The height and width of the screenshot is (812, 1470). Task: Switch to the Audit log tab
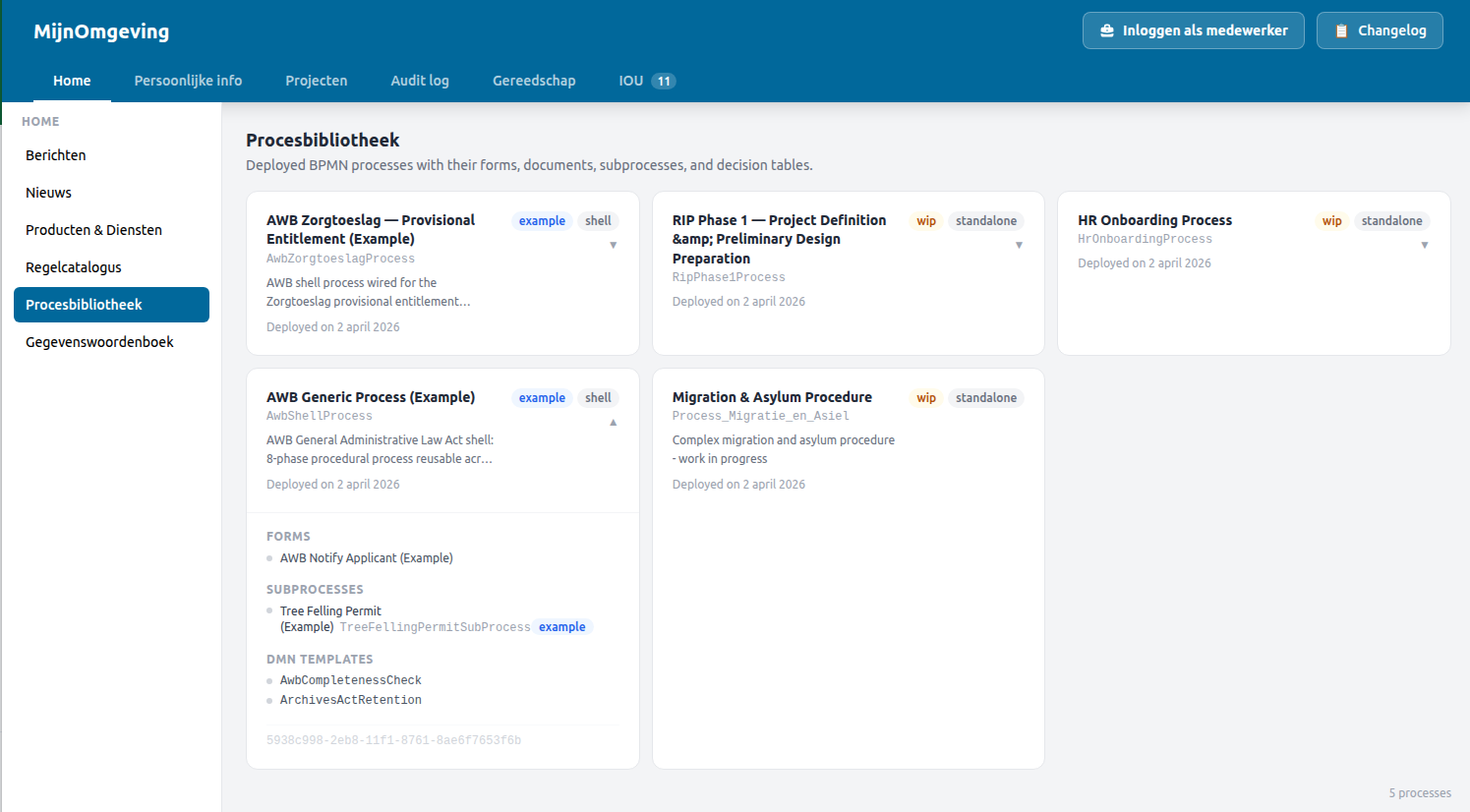[x=420, y=81]
